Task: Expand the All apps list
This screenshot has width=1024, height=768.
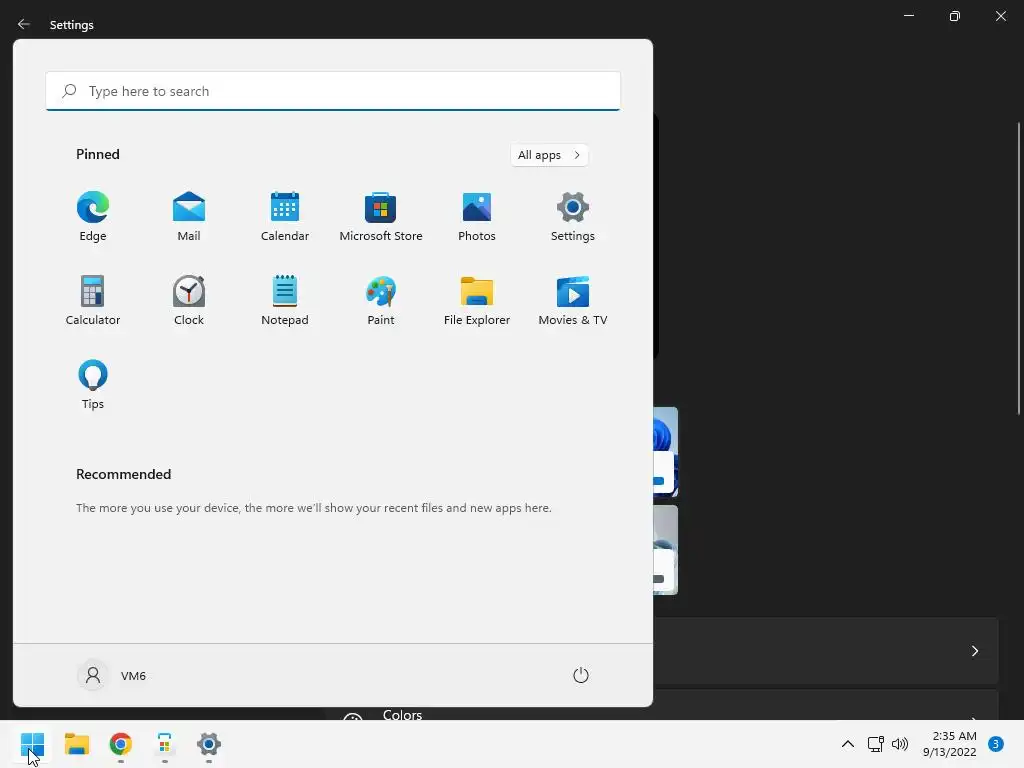Action: pyautogui.click(x=549, y=155)
